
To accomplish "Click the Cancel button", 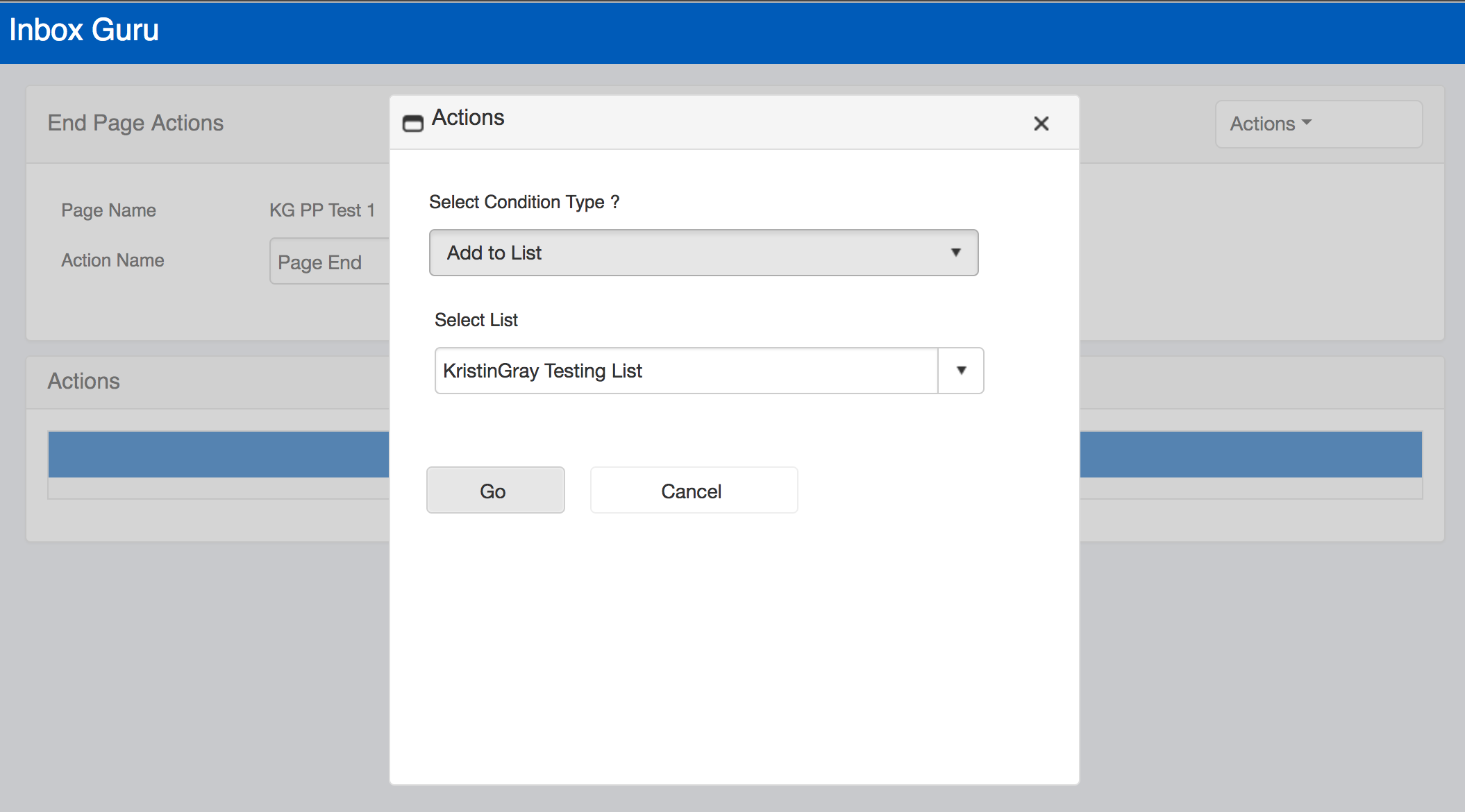I will coord(694,490).
